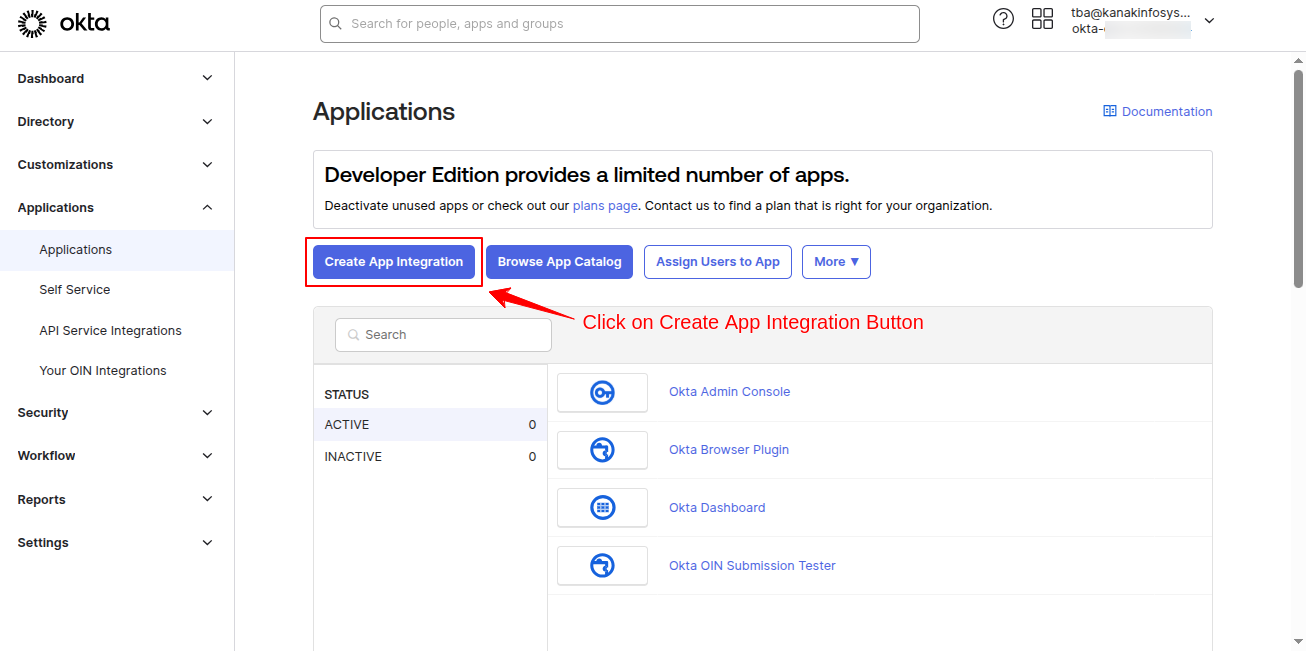Select the Security sidebar label

(x=43, y=413)
